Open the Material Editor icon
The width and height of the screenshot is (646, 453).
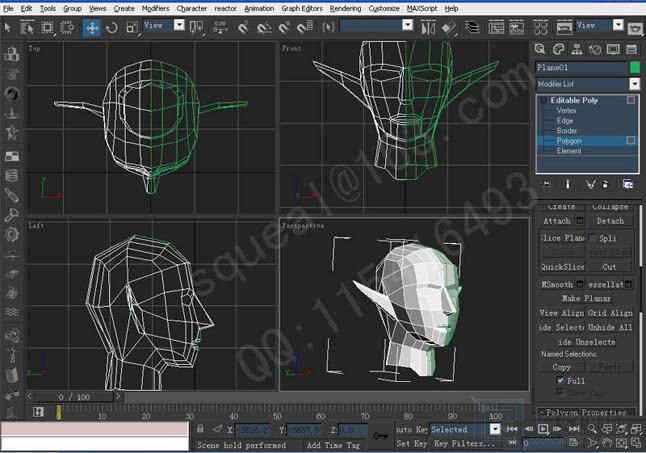coord(541,28)
